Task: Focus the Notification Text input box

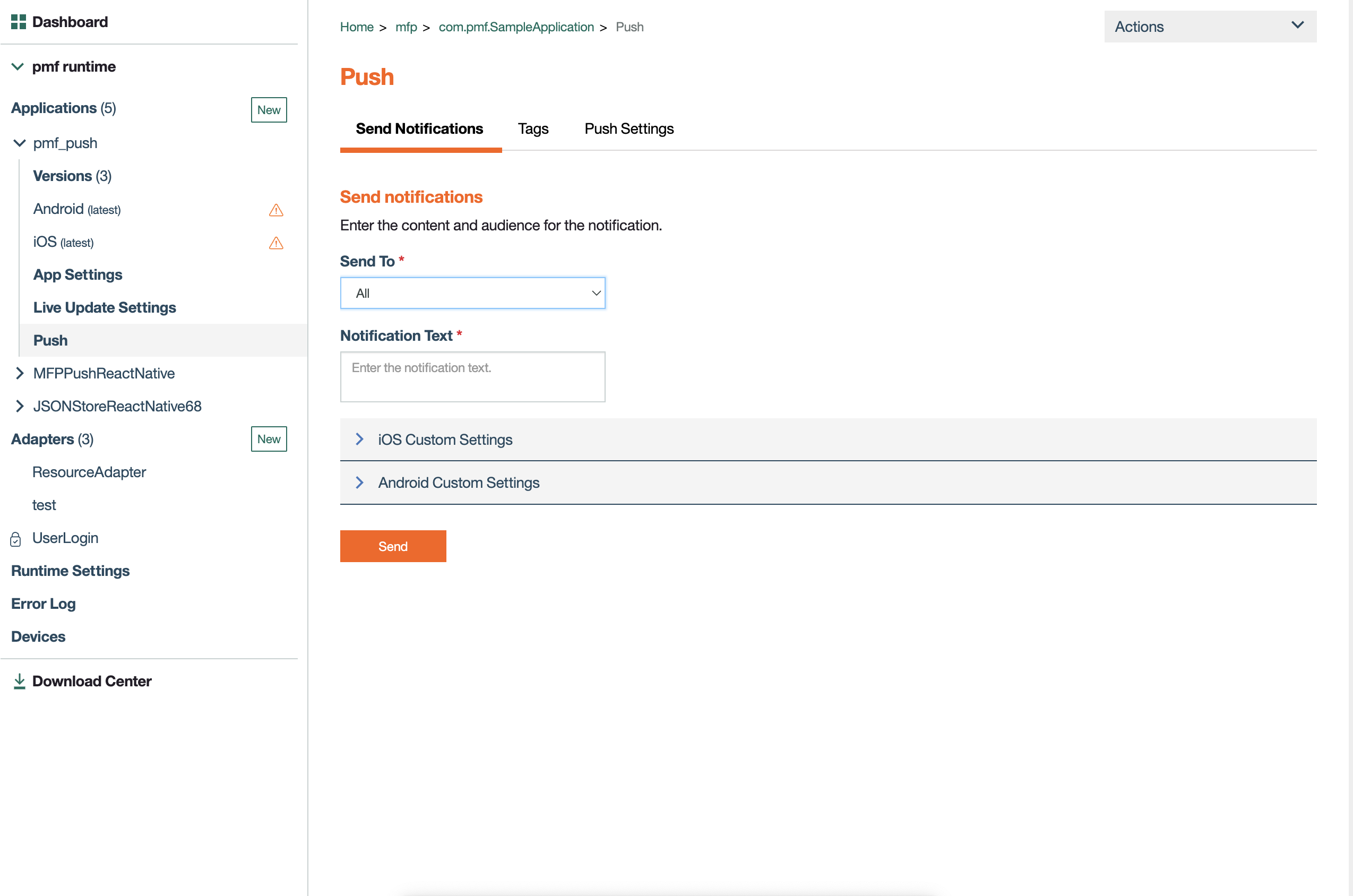Action: click(472, 376)
